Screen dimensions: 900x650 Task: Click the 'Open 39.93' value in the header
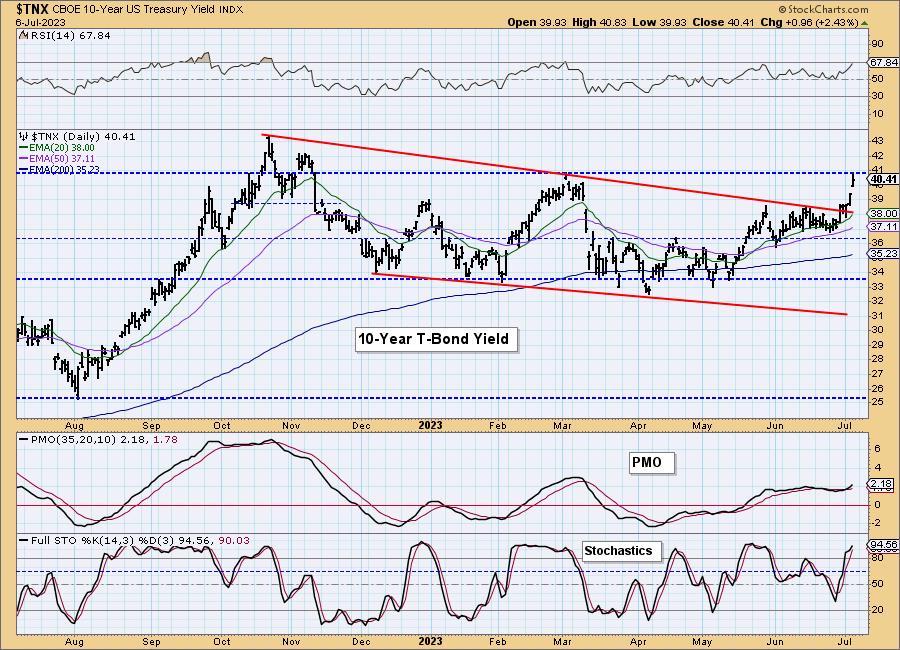pyautogui.click(x=537, y=22)
